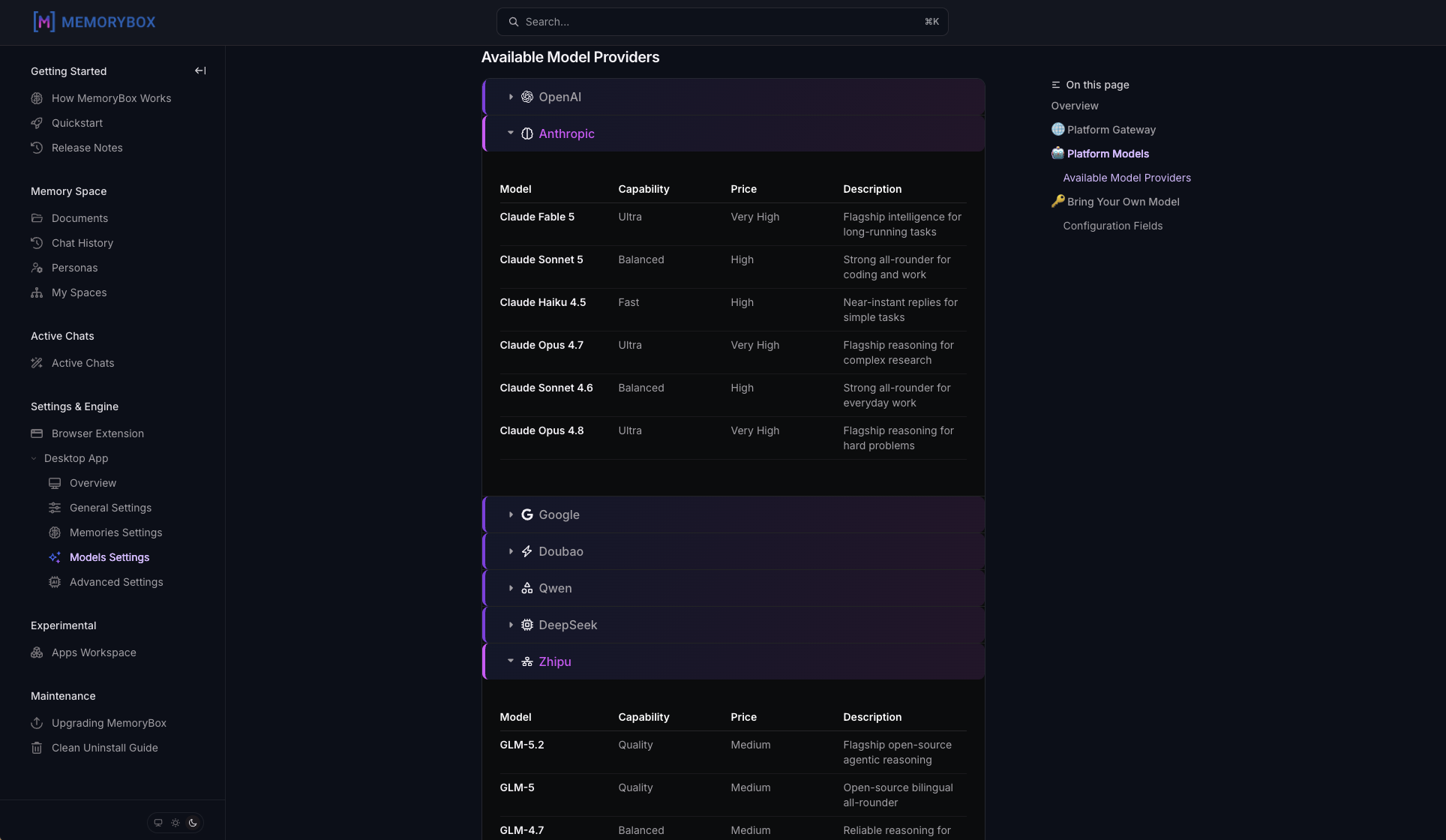Click the Quickstart rocket icon
The image size is (1446, 840).
37,123
